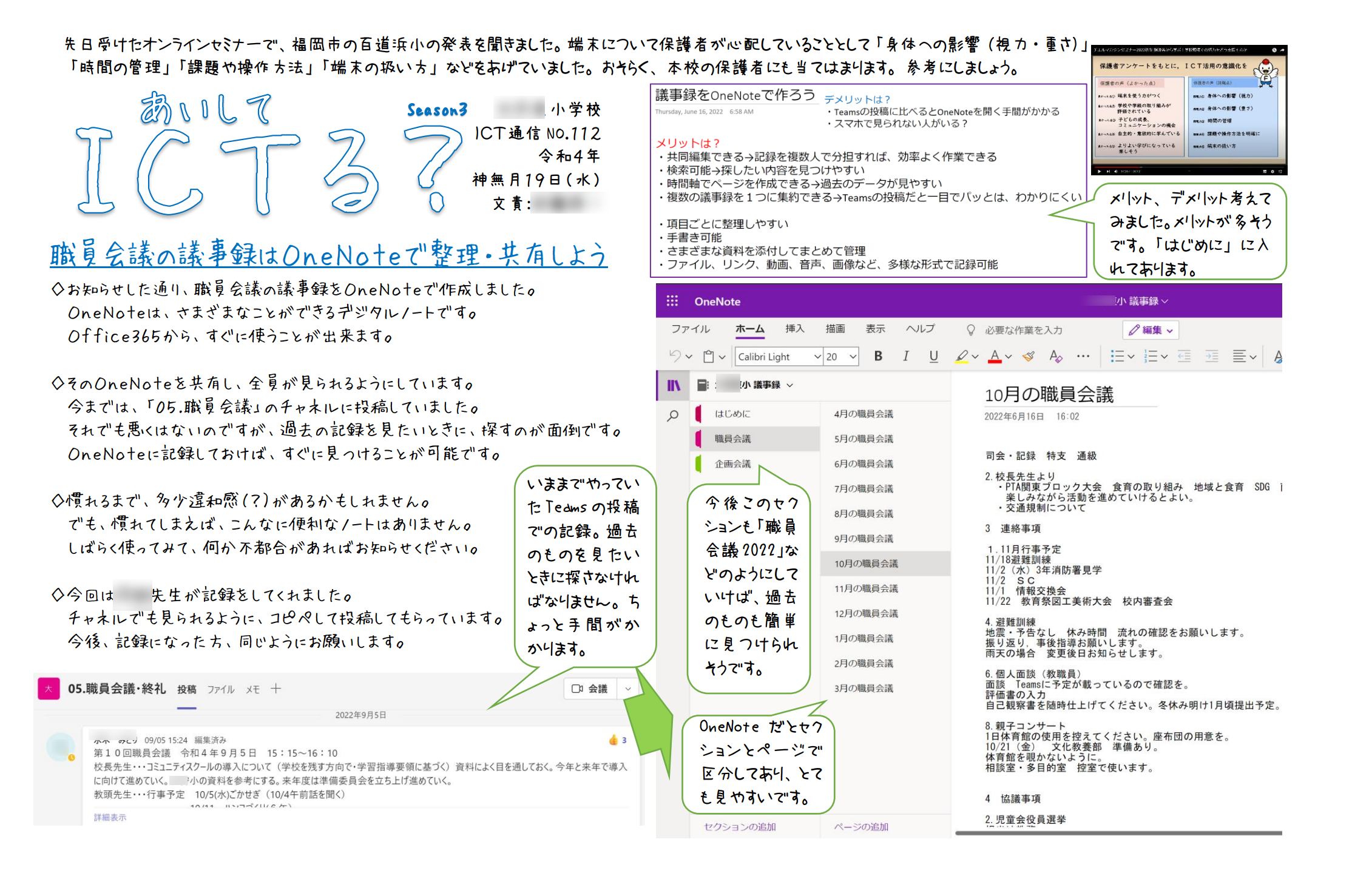Expand the highlighter color dropdown arrow
This screenshot has width=1352, height=896.
pyautogui.click(x=975, y=357)
